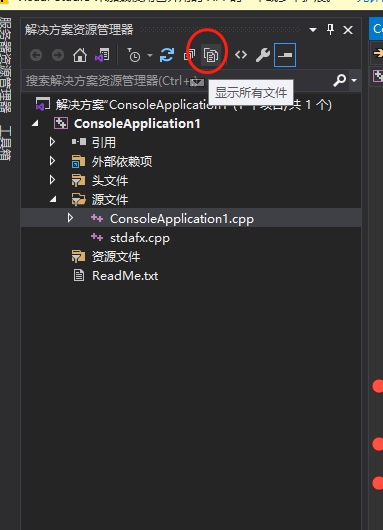Select the 引用 tree item
383x530 pixels.
point(104,142)
